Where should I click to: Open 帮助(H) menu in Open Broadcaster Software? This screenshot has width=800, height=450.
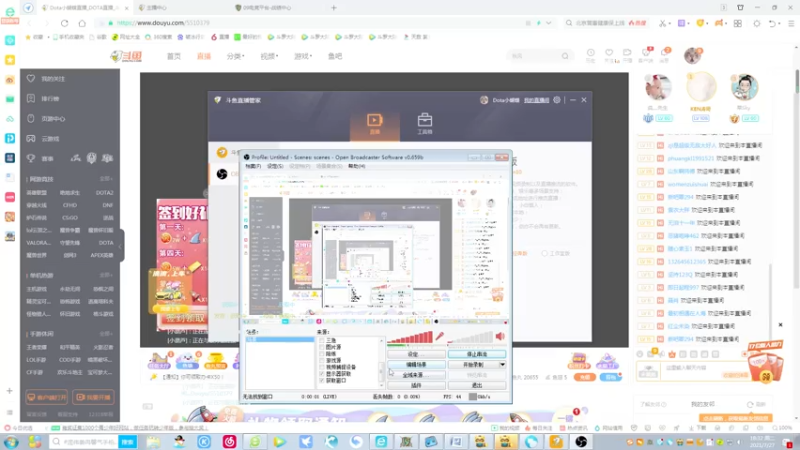tap(357, 166)
